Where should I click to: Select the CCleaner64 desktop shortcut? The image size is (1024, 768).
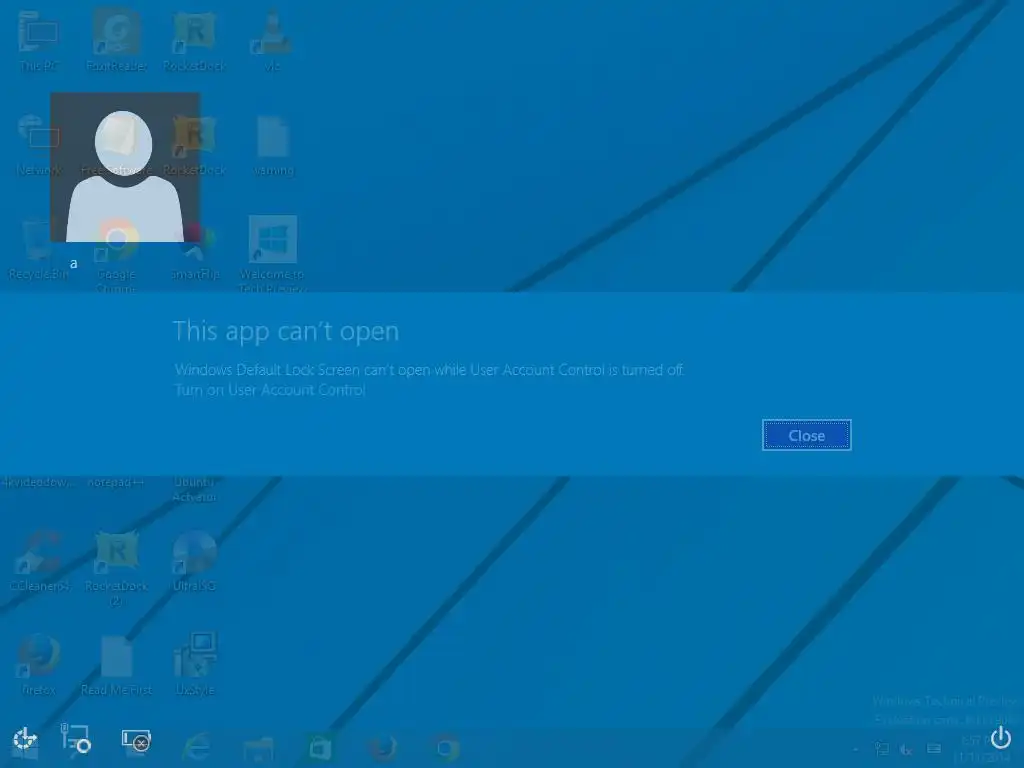(39, 562)
